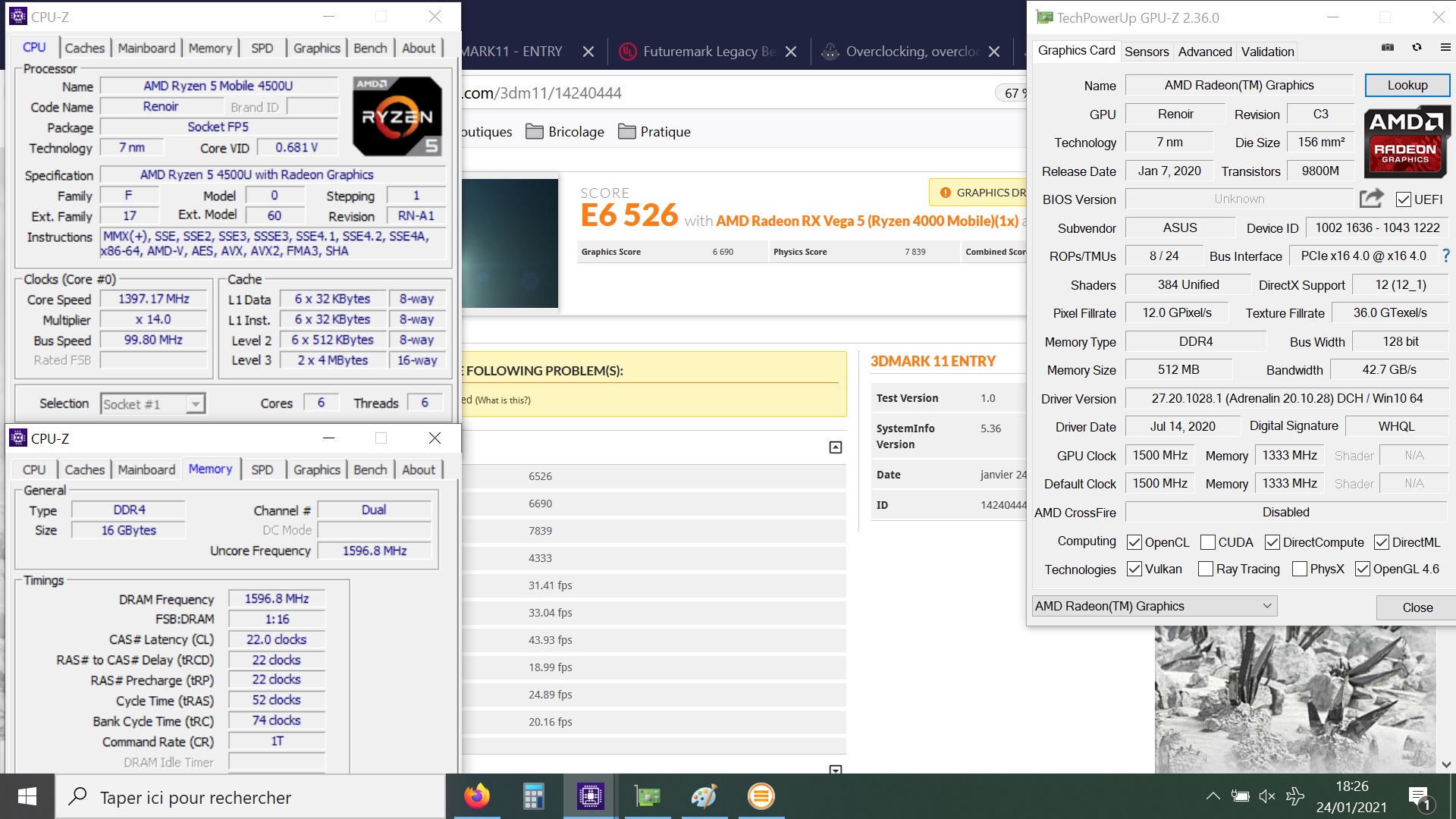This screenshot has height=819, width=1456.
Task: Toggle DirectCompute checkbox
Action: [1272, 542]
